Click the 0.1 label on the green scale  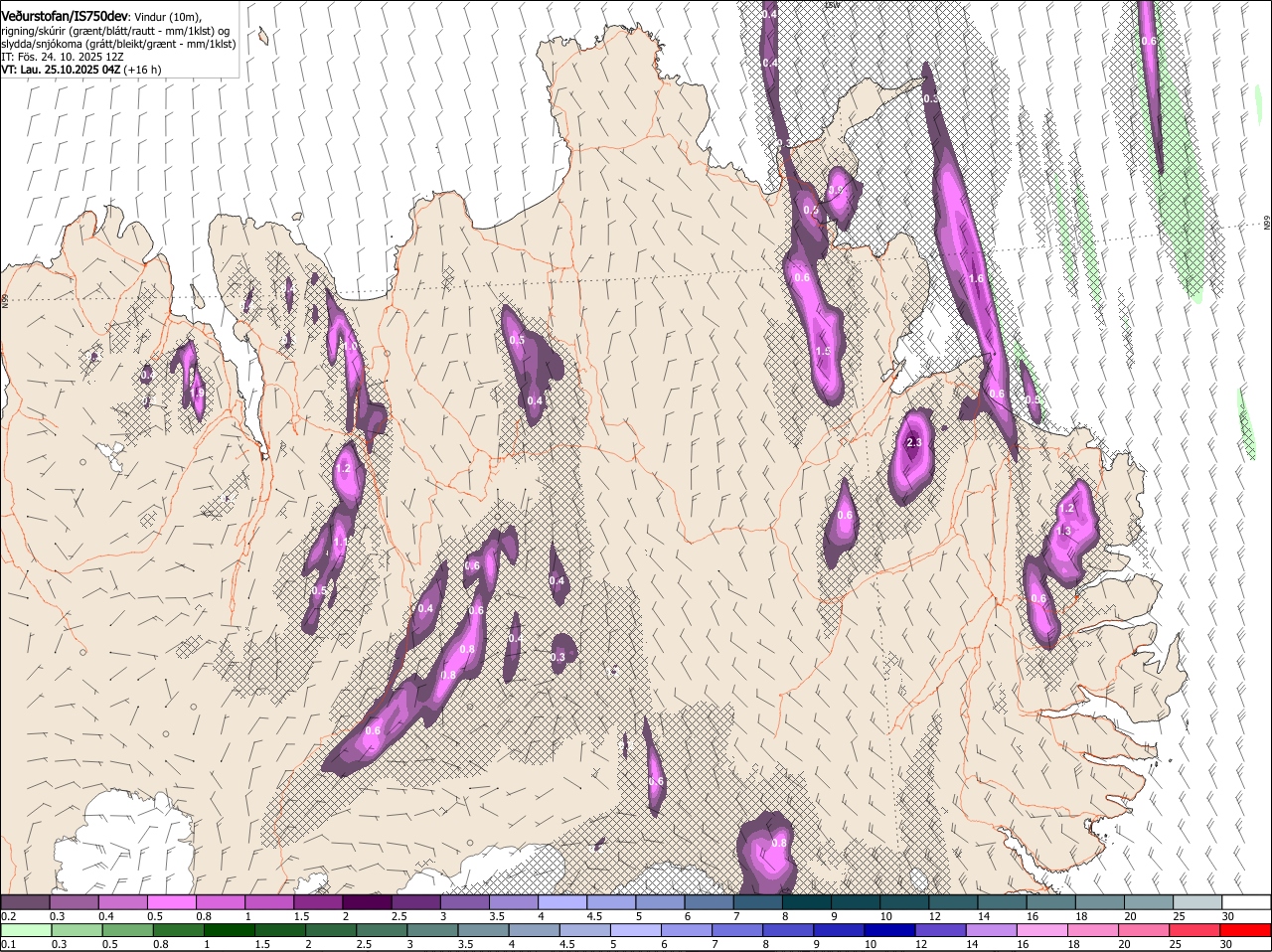[8, 945]
